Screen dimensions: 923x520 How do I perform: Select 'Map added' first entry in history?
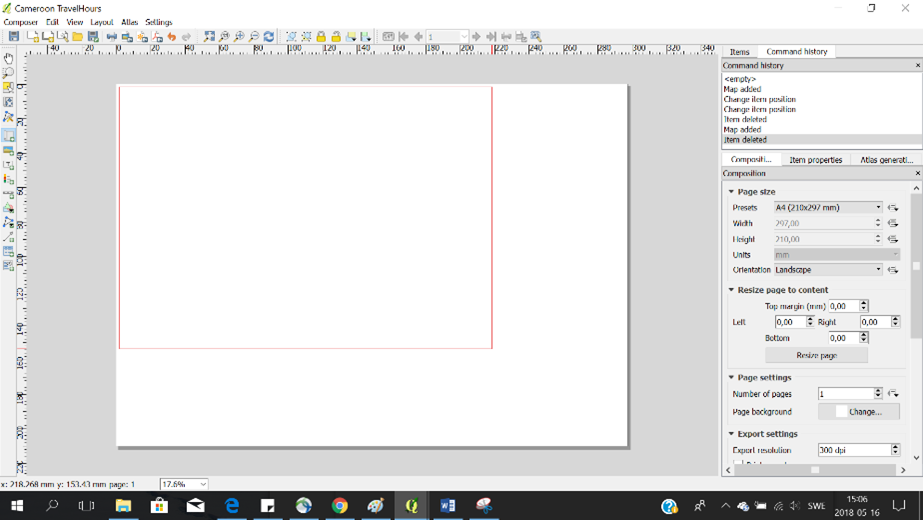[742, 89]
